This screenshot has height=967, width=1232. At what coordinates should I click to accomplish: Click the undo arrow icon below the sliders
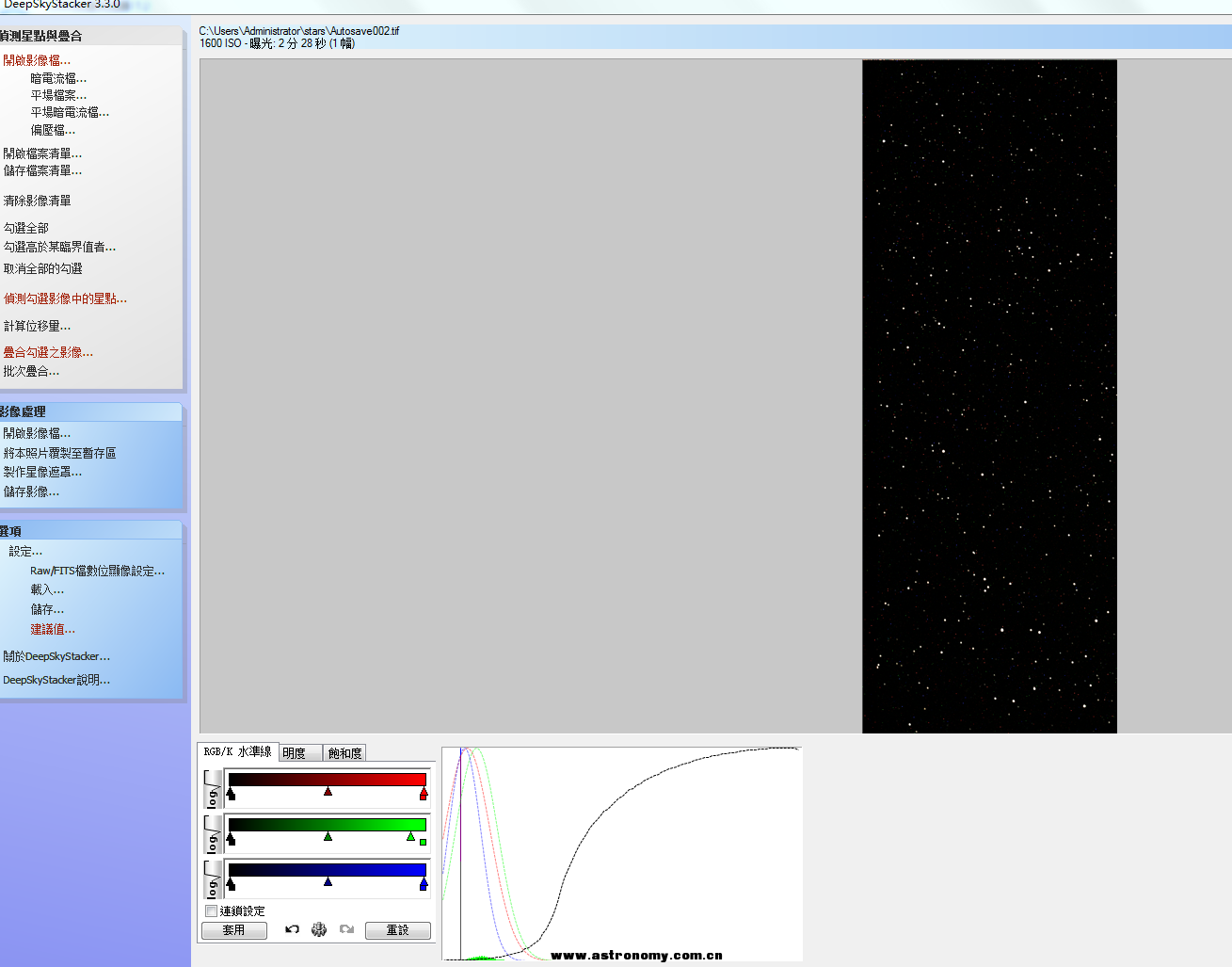point(292,929)
